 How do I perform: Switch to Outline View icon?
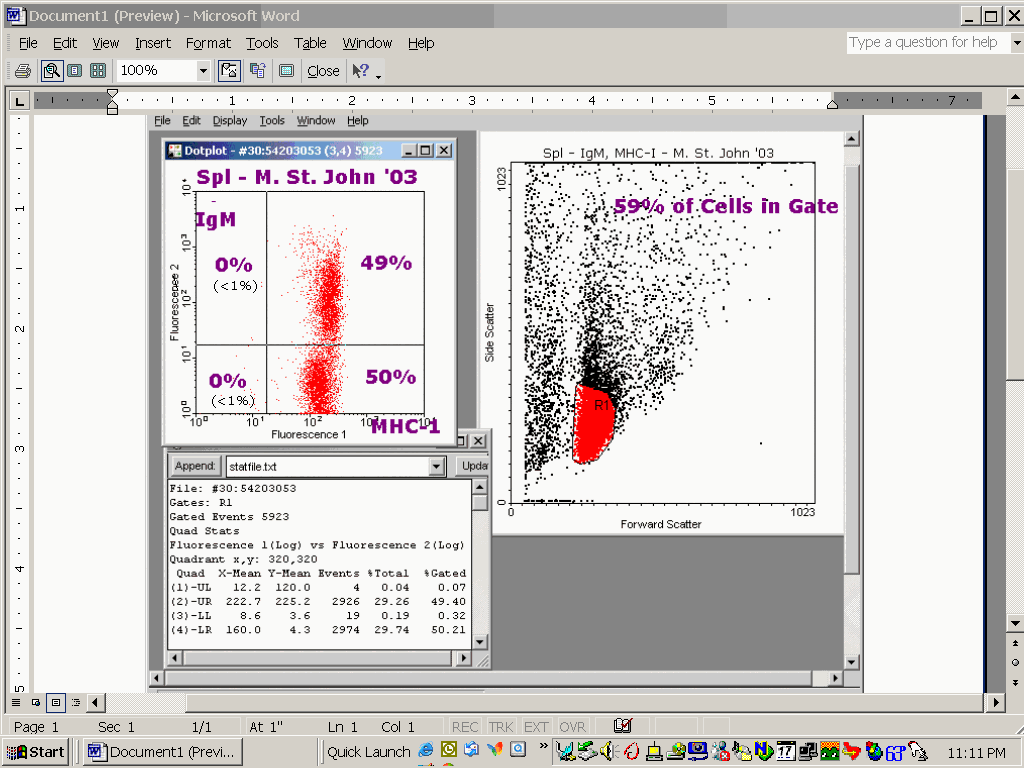click(x=75, y=703)
